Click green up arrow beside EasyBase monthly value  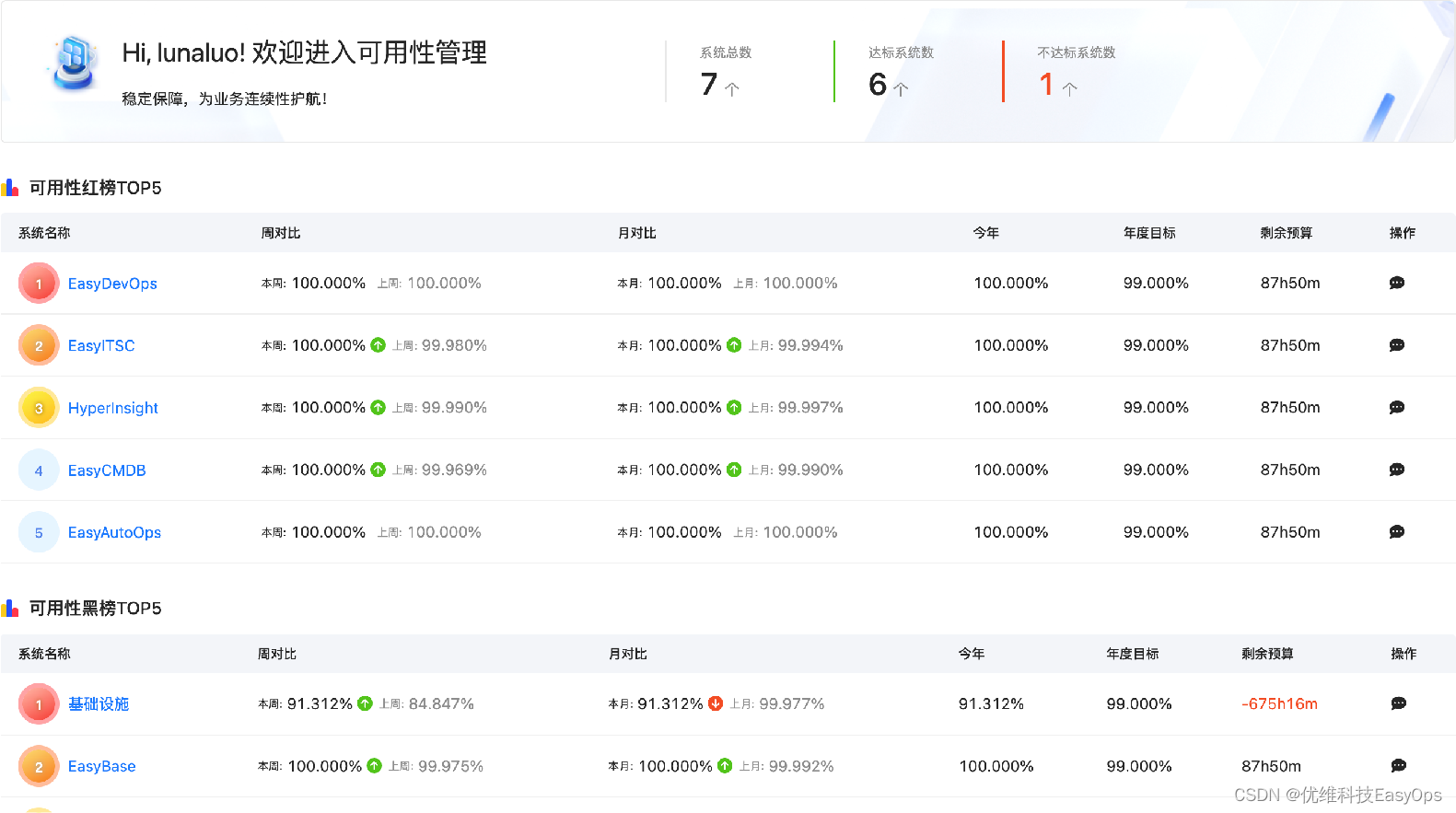coord(725,766)
